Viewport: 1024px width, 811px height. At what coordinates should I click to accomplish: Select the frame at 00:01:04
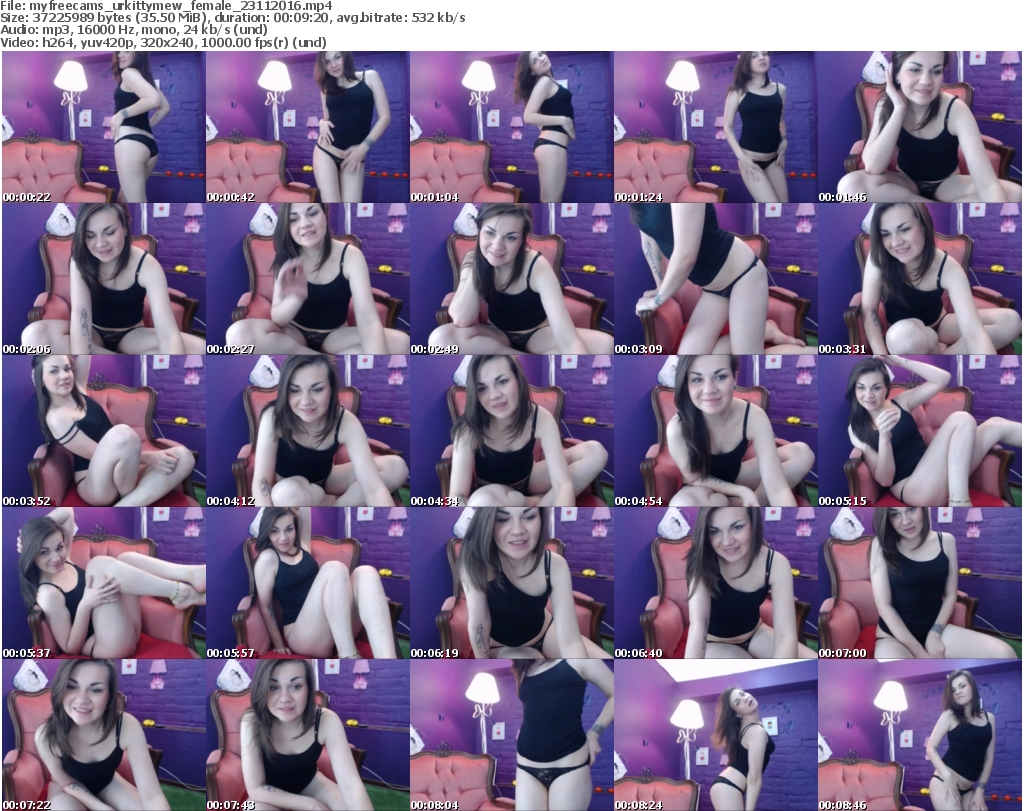[x=511, y=127]
